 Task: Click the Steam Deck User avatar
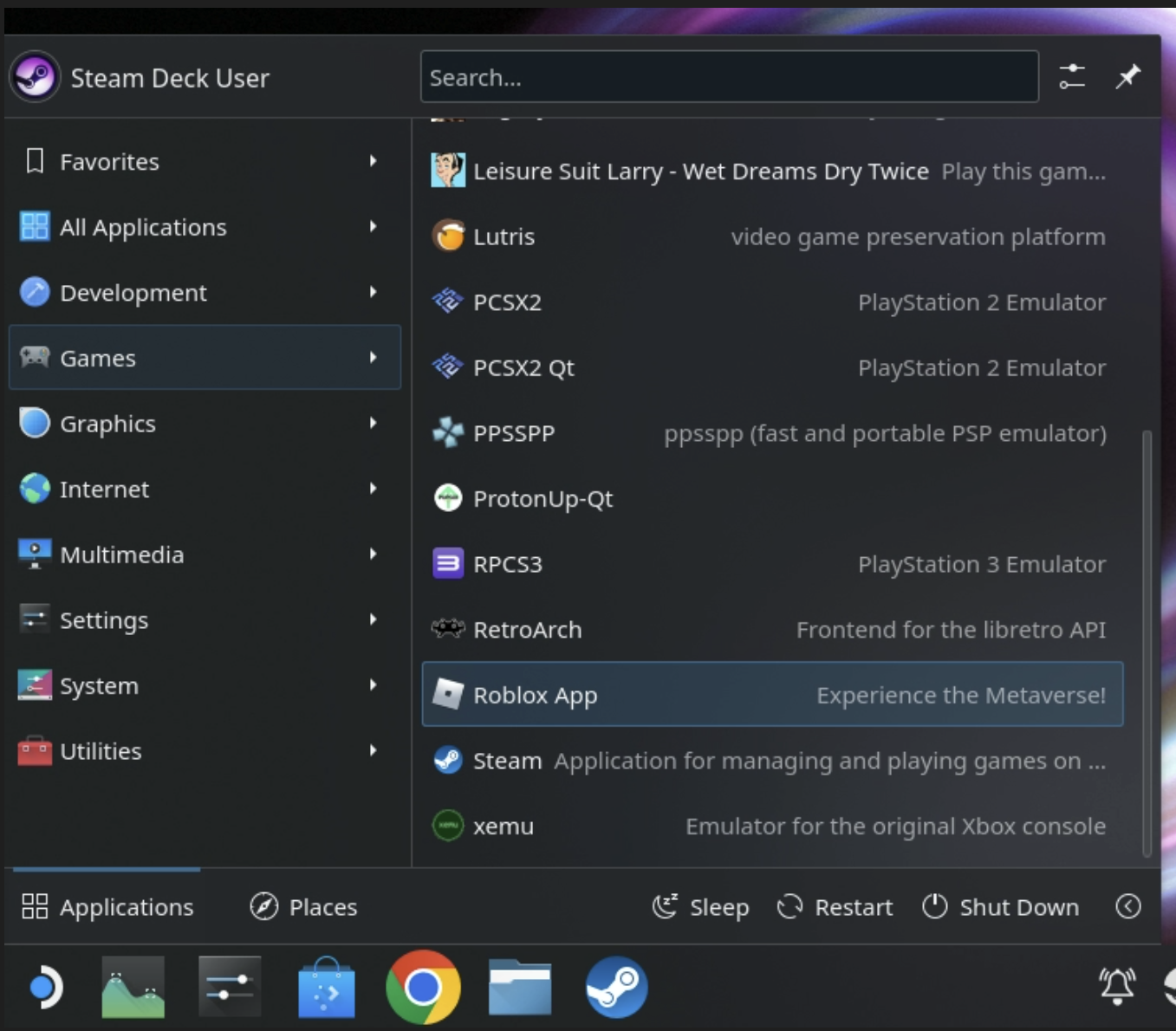35,77
